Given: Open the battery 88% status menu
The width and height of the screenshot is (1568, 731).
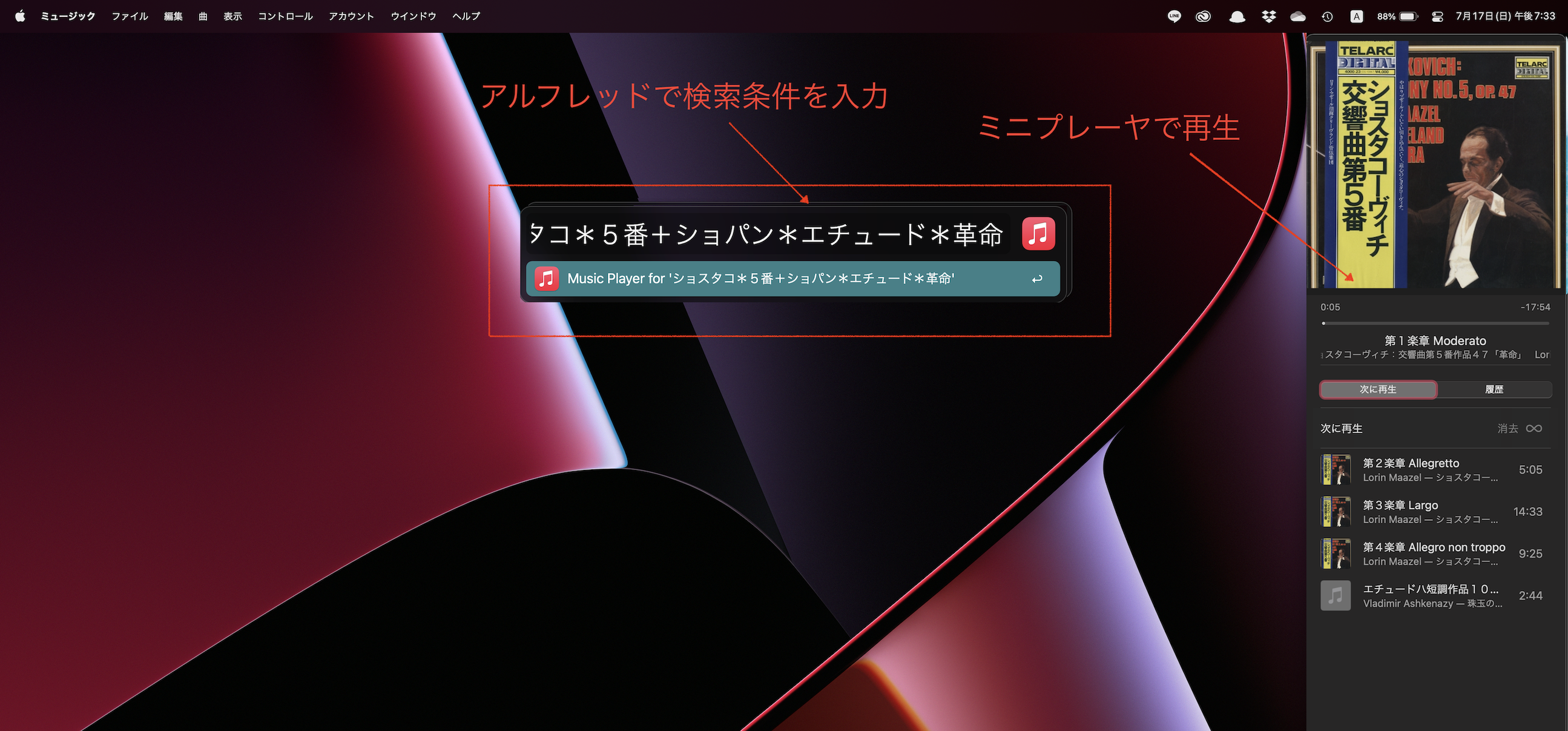Looking at the screenshot, I should pyautogui.click(x=1397, y=16).
